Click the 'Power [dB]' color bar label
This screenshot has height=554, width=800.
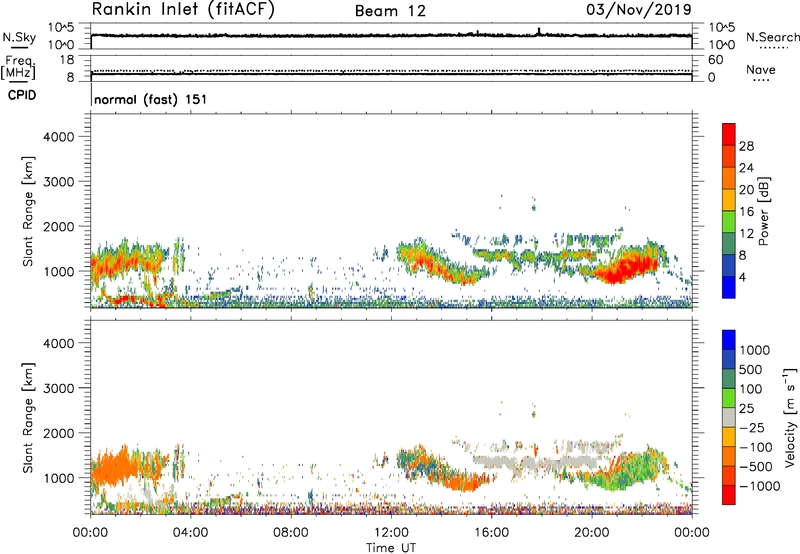763,211
